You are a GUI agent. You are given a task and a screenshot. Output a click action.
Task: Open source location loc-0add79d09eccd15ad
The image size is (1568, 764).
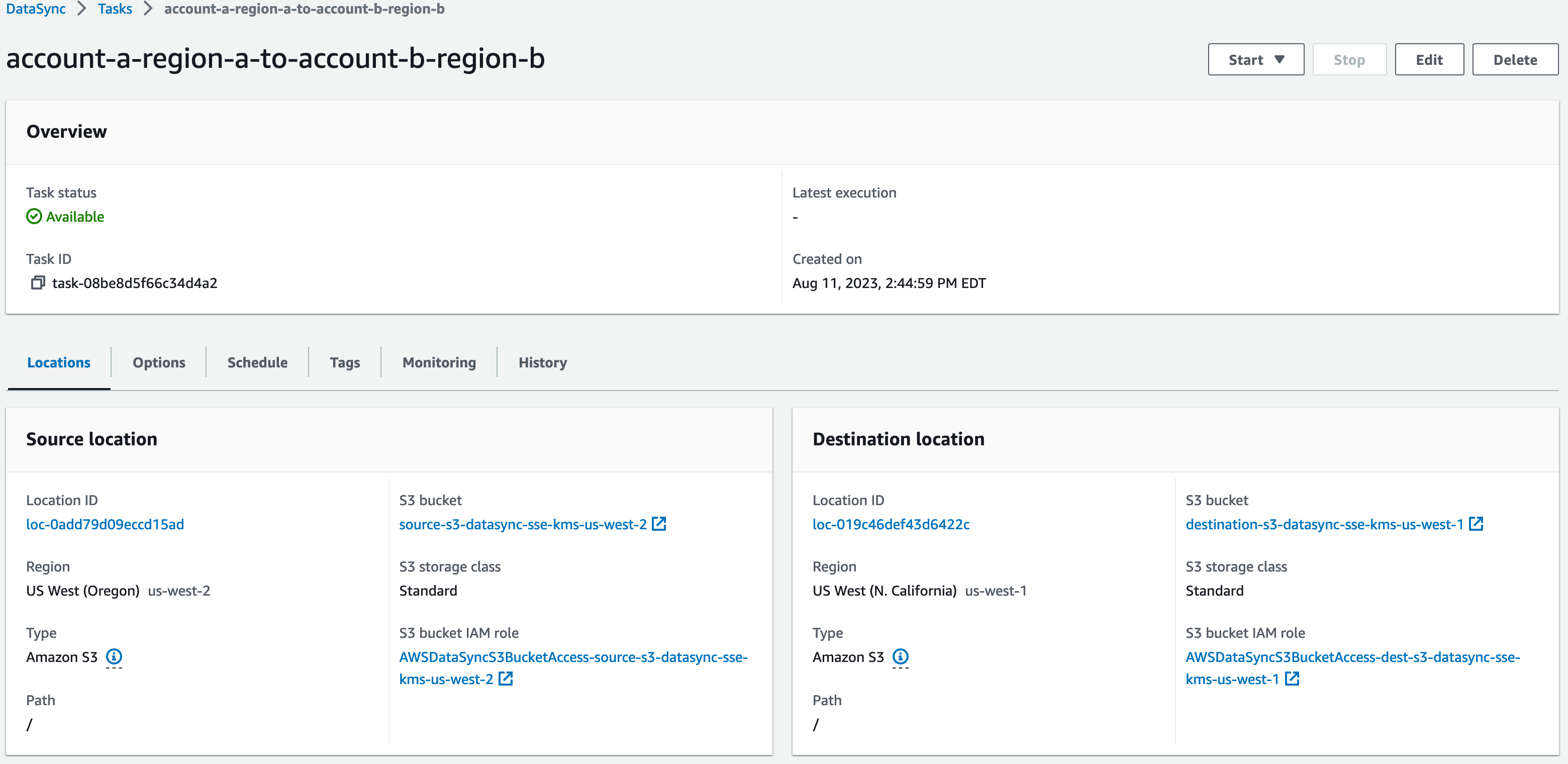click(x=105, y=524)
